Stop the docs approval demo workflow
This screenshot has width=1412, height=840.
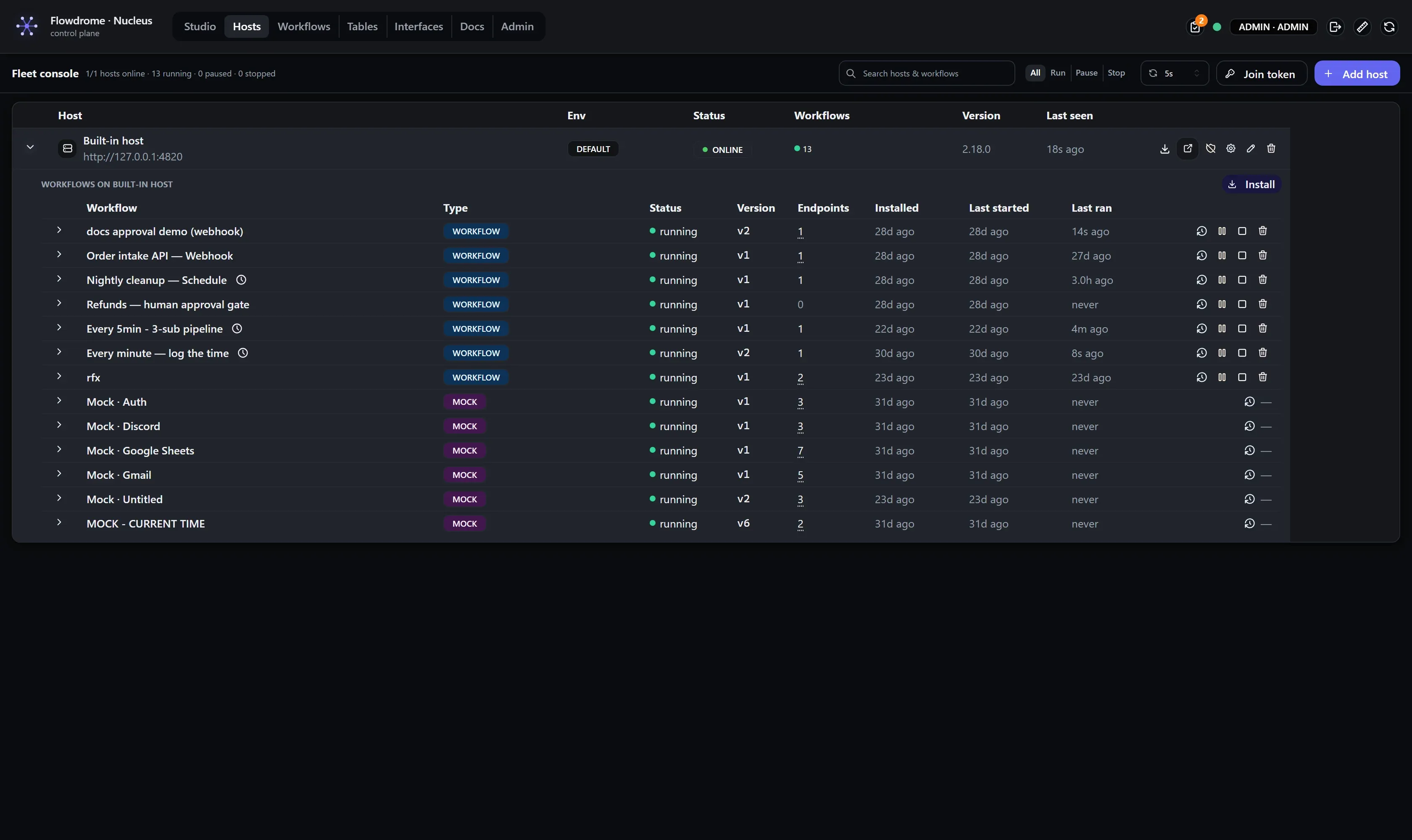click(x=1242, y=231)
